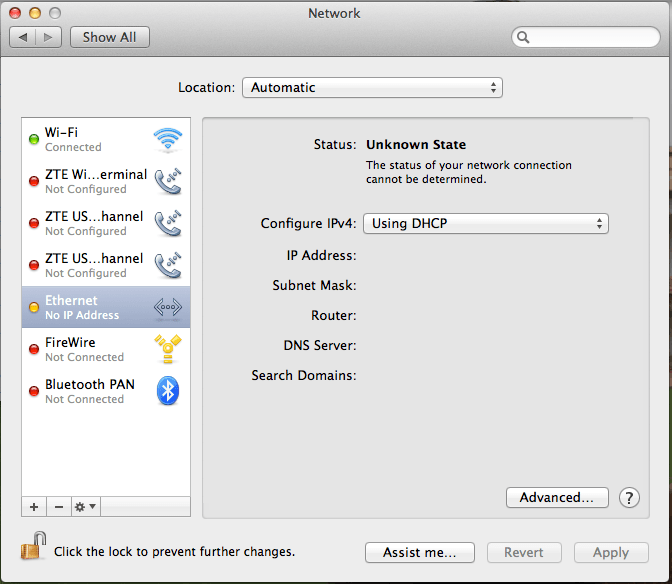This screenshot has height=584, width=672.
Task: Click the magnifier icon in search field
Action: pyautogui.click(x=523, y=37)
